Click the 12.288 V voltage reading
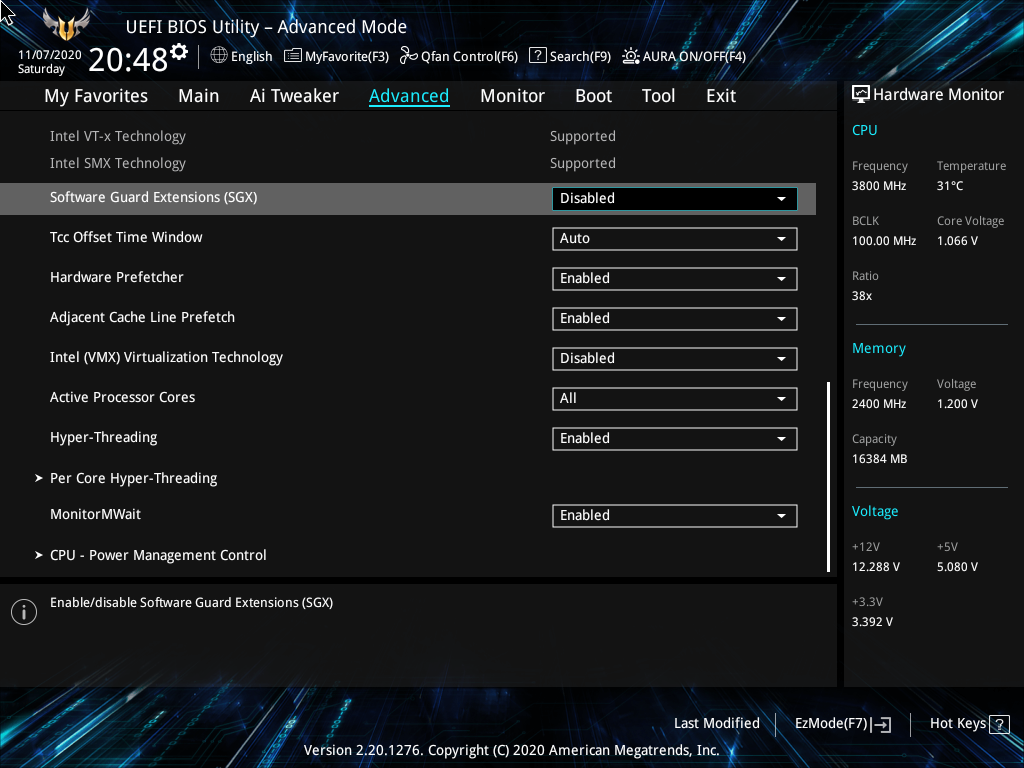 876,567
